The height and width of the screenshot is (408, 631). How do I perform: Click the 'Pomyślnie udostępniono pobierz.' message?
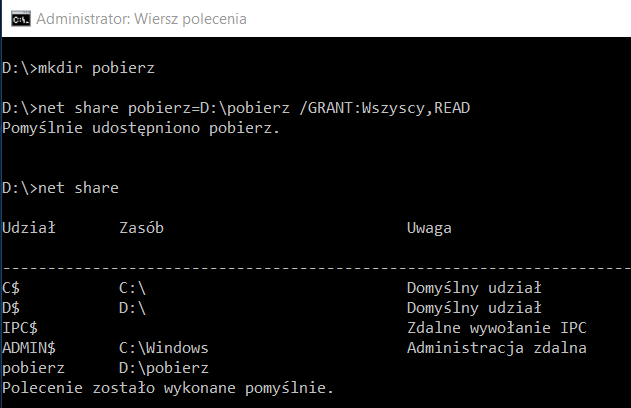point(141,128)
